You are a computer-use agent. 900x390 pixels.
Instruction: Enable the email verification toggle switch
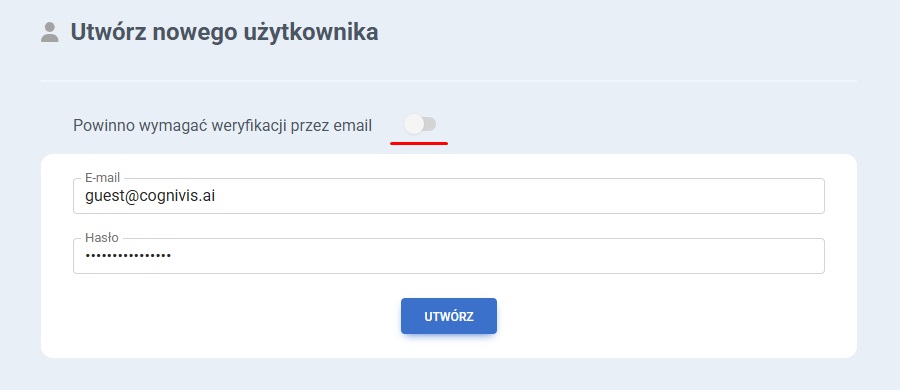click(420, 124)
